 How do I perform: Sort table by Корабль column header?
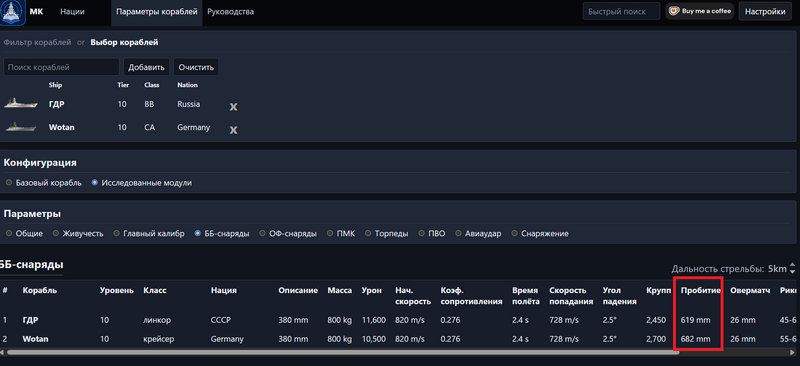point(40,290)
